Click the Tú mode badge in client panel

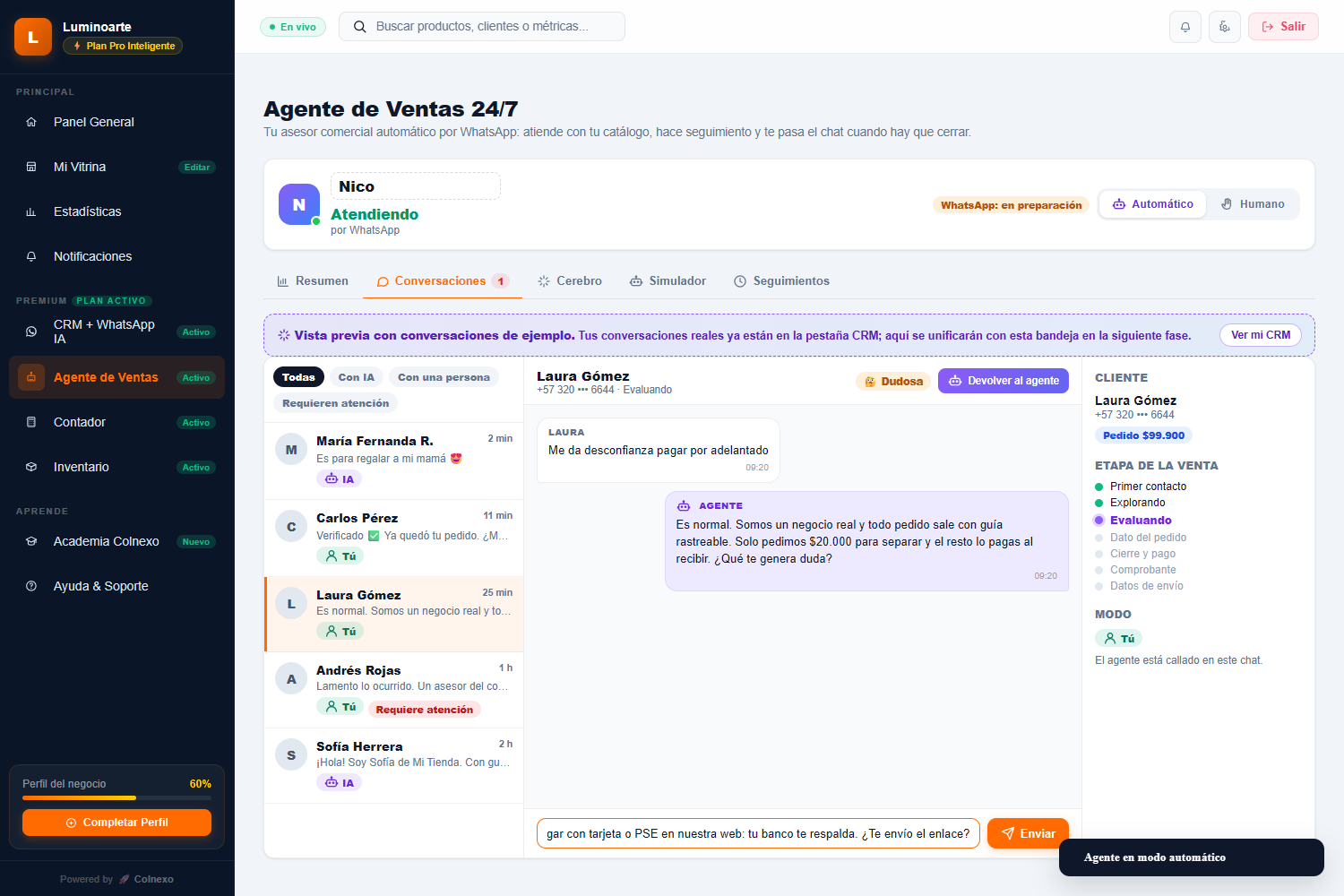[1119, 639]
